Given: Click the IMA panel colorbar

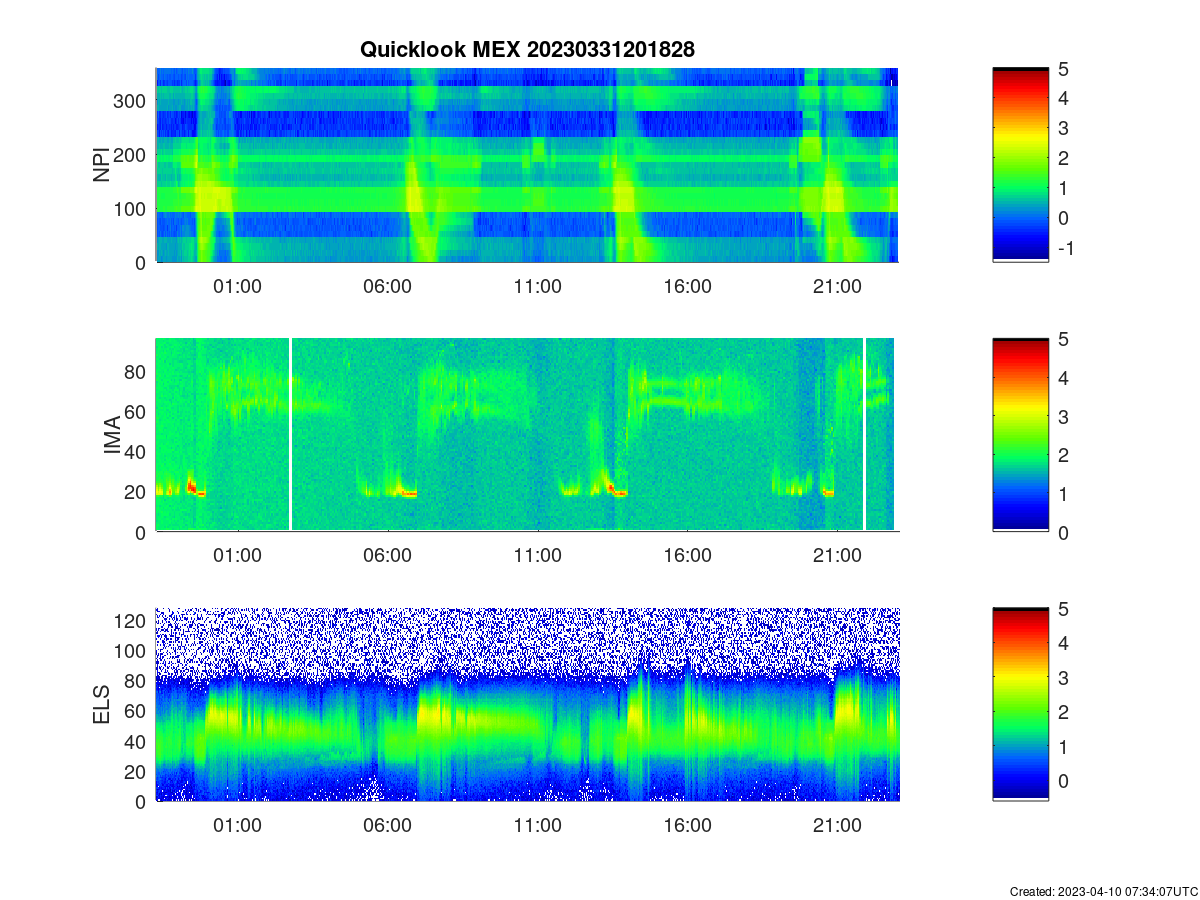Looking at the screenshot, I should pos(1021,435).
